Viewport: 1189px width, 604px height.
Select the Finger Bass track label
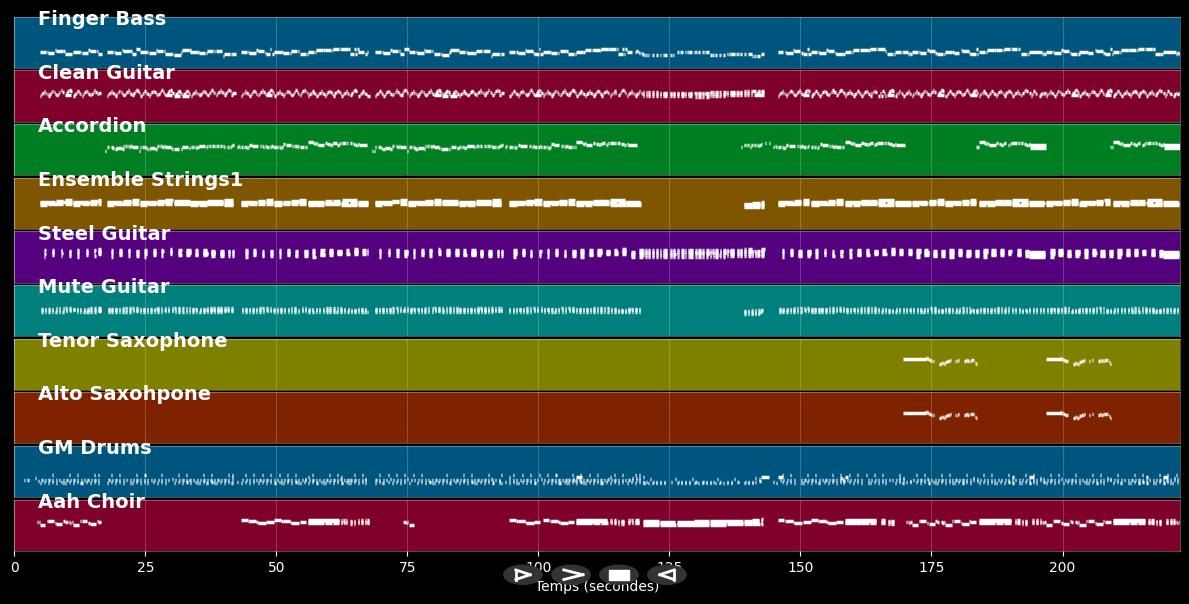pyautogui.click(x=102, y=19)
